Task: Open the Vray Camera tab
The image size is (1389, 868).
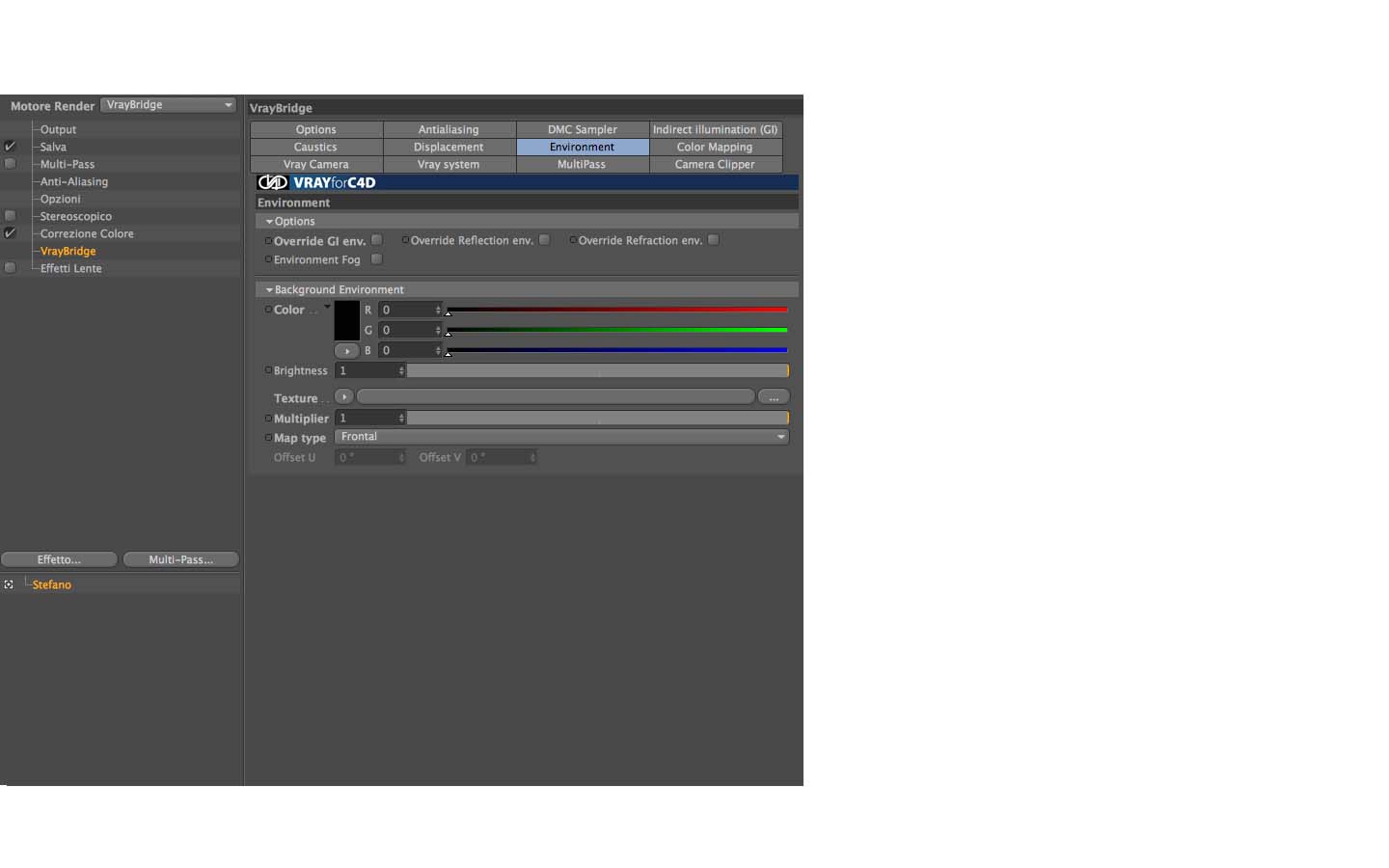Action: pos(316,164)
